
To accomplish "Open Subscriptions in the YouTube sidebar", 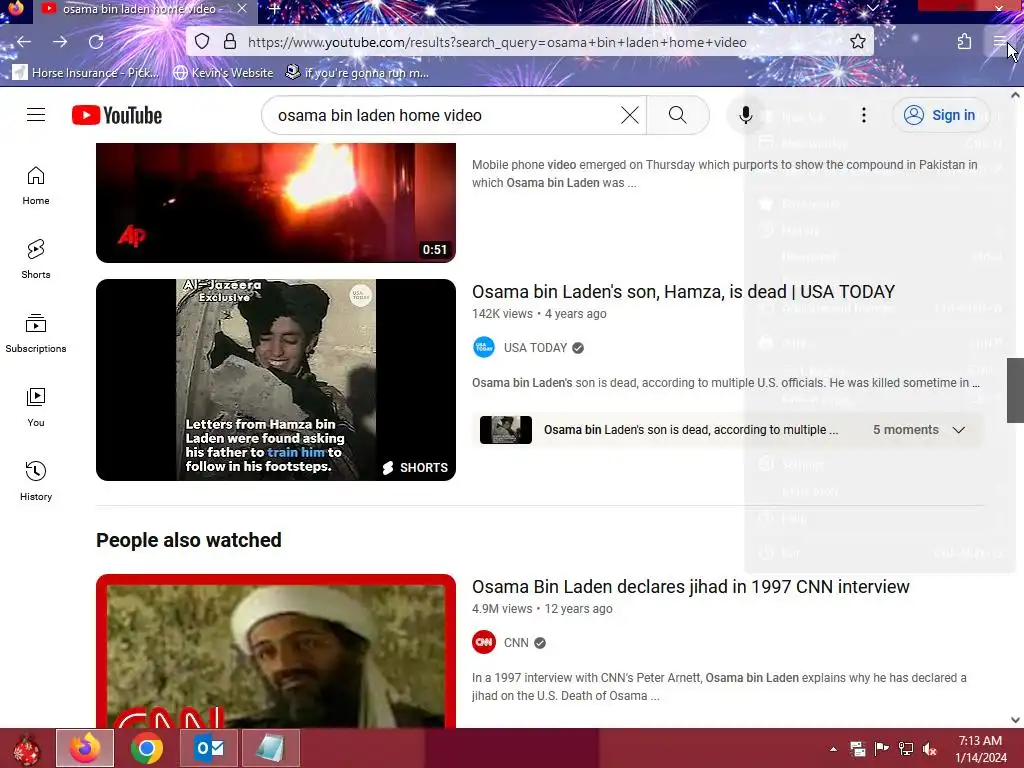I will click(x=36, y=333).
